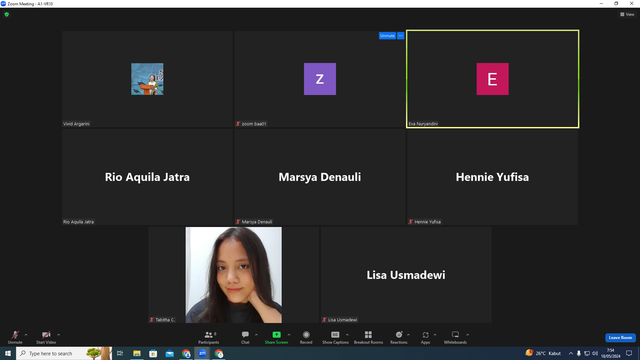
Task: Click Eva Nuryandini name label
Action: 423,124
